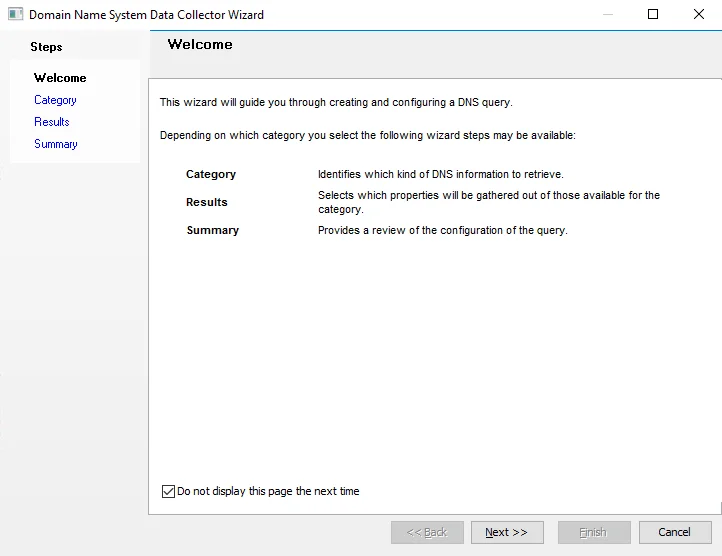Click the window title text

coord(146,15)
